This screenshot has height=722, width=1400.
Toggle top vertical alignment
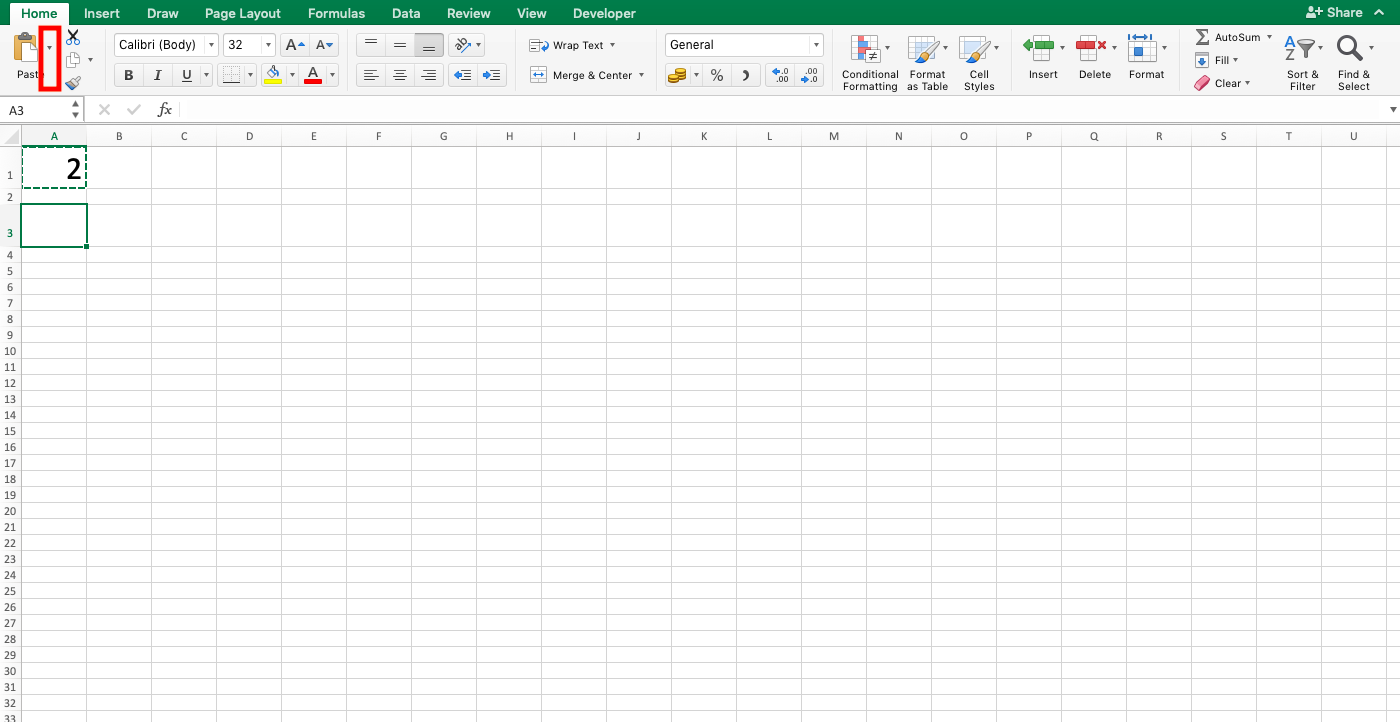371,45
